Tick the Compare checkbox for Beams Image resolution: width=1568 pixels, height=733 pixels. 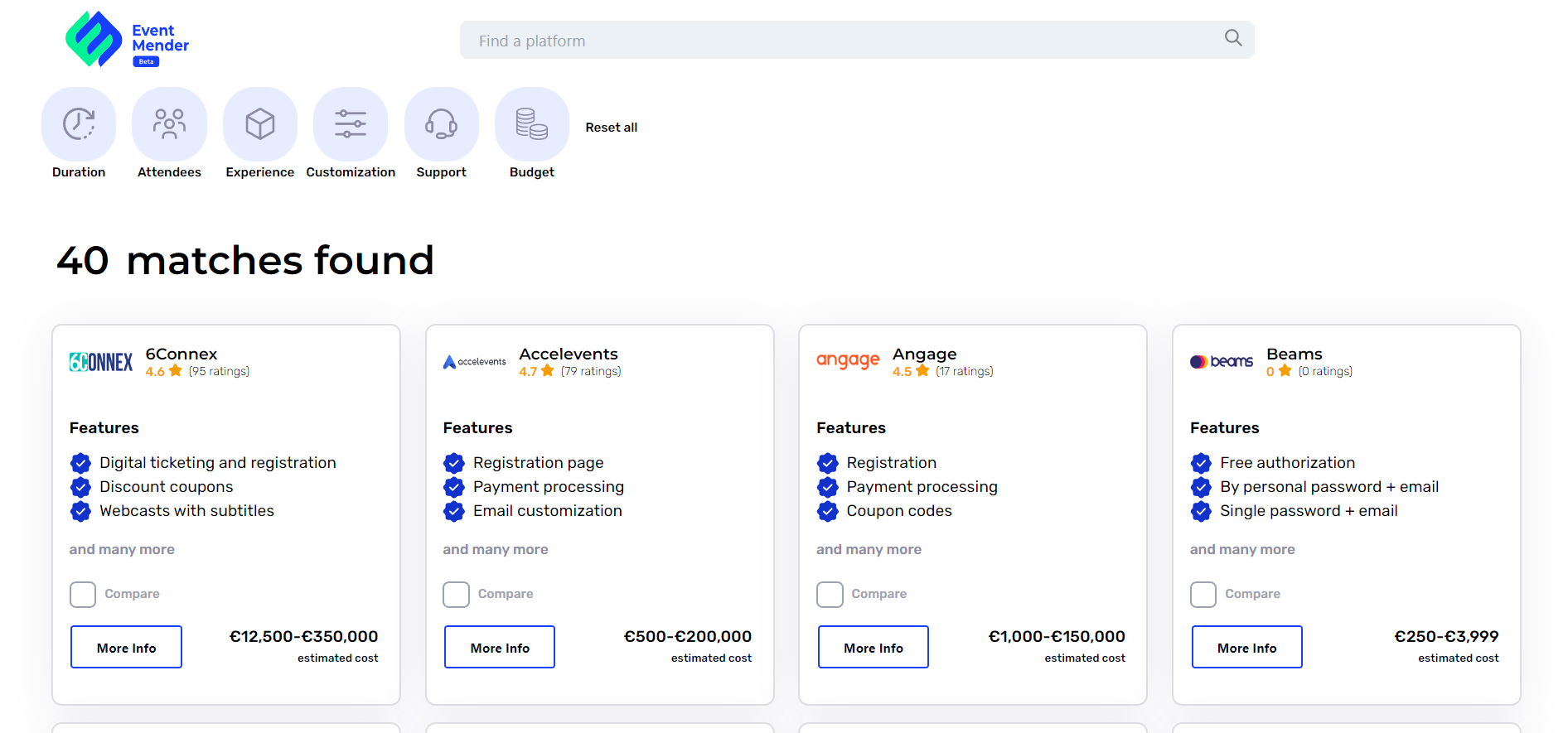point(1203,594)
